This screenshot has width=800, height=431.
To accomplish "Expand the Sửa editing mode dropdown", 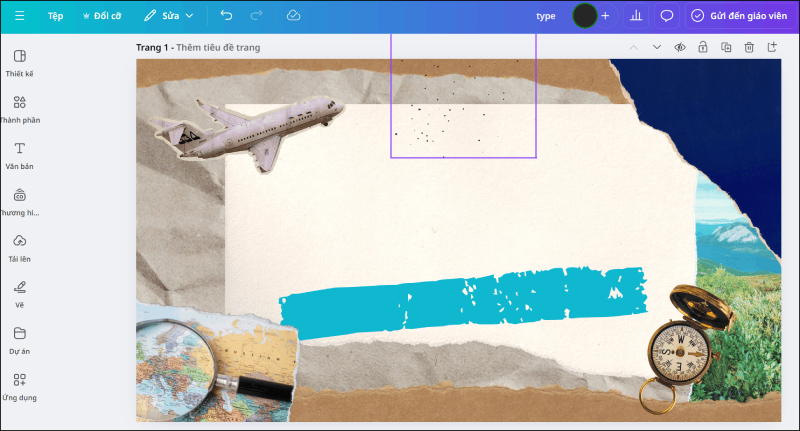I will tap(168, 16).
